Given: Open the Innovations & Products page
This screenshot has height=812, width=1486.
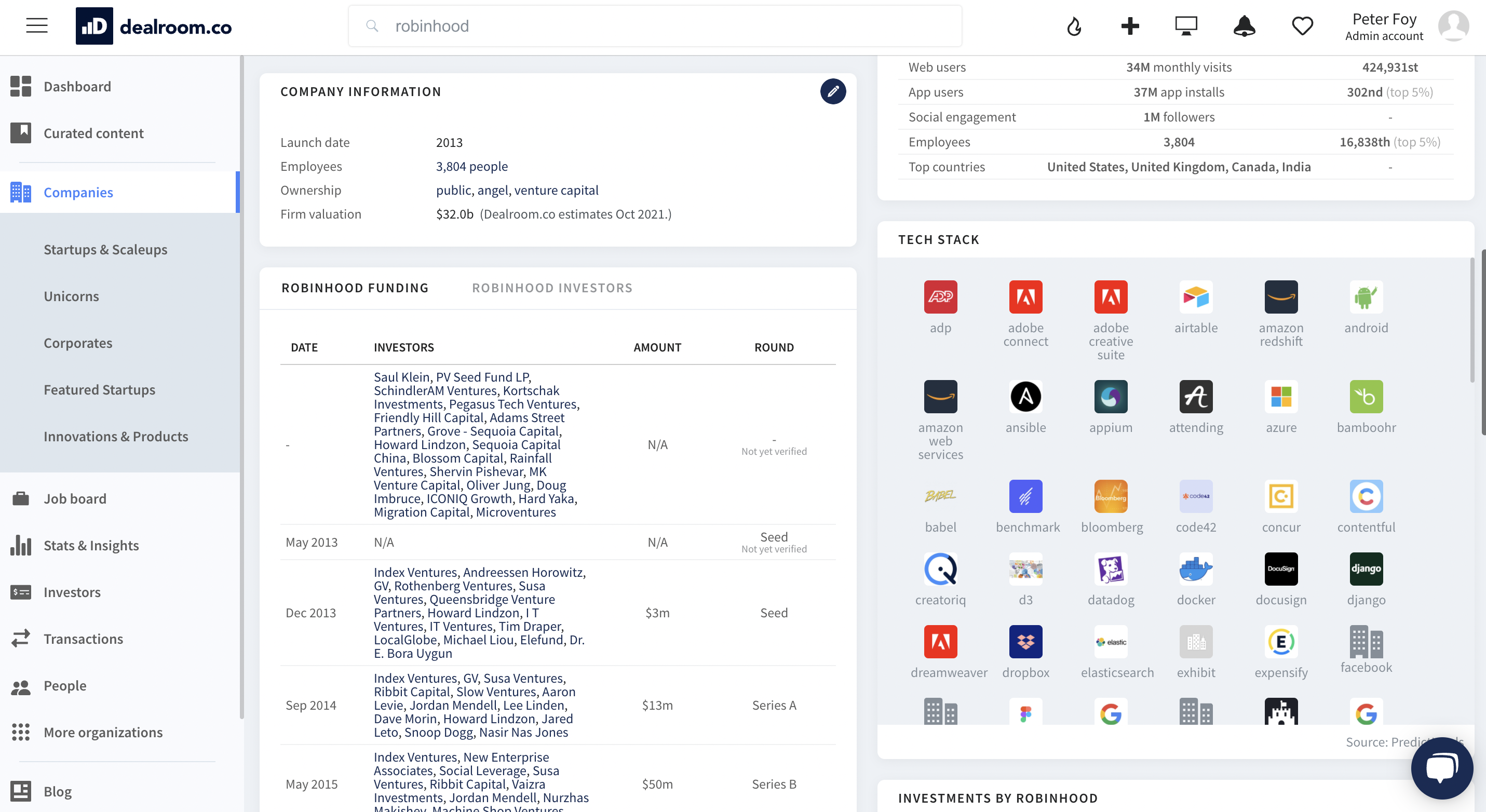Looking at the screenshot, I should (x=116, y=437).
